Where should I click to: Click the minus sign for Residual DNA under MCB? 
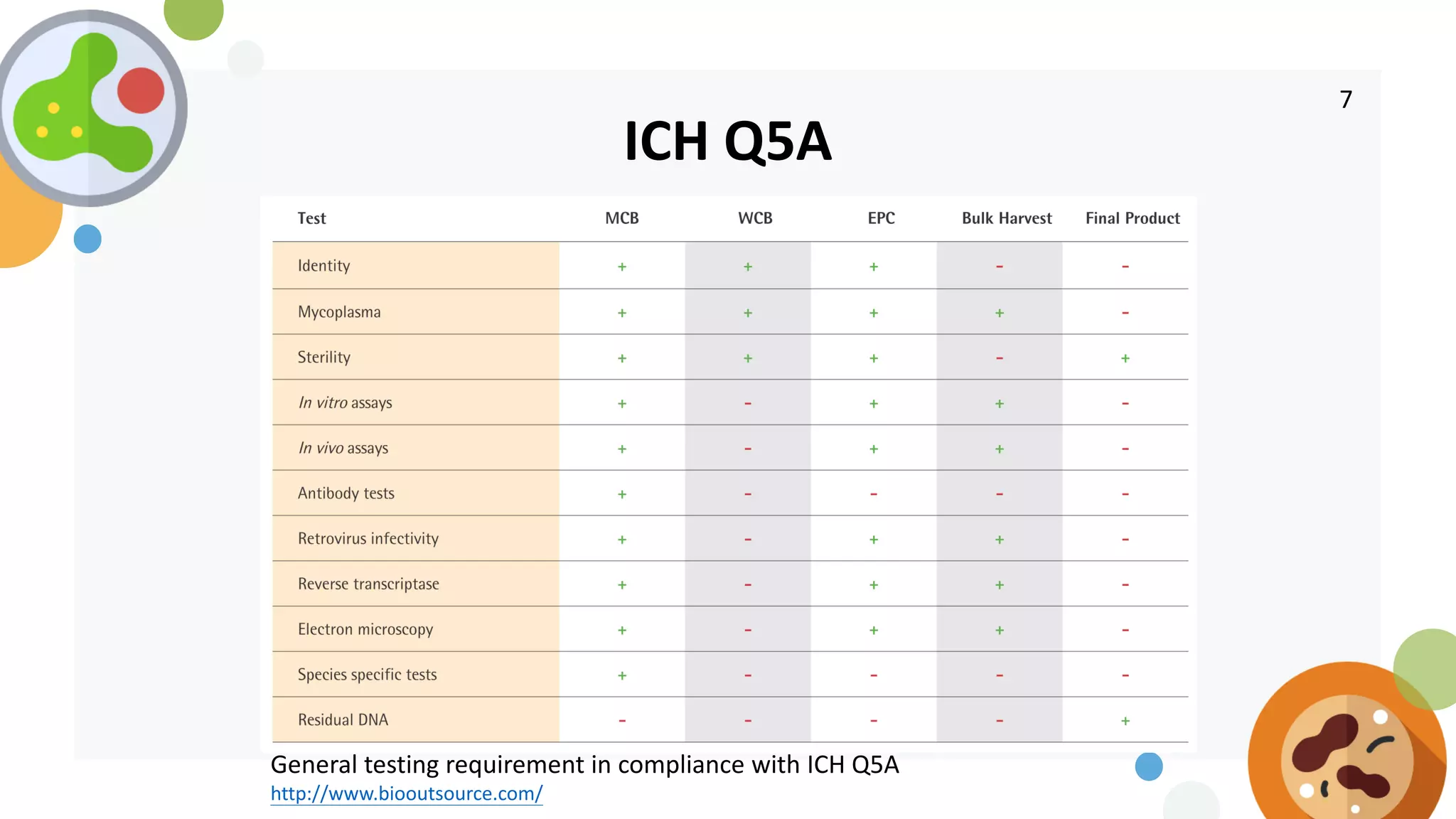click(x=622, y=721)
